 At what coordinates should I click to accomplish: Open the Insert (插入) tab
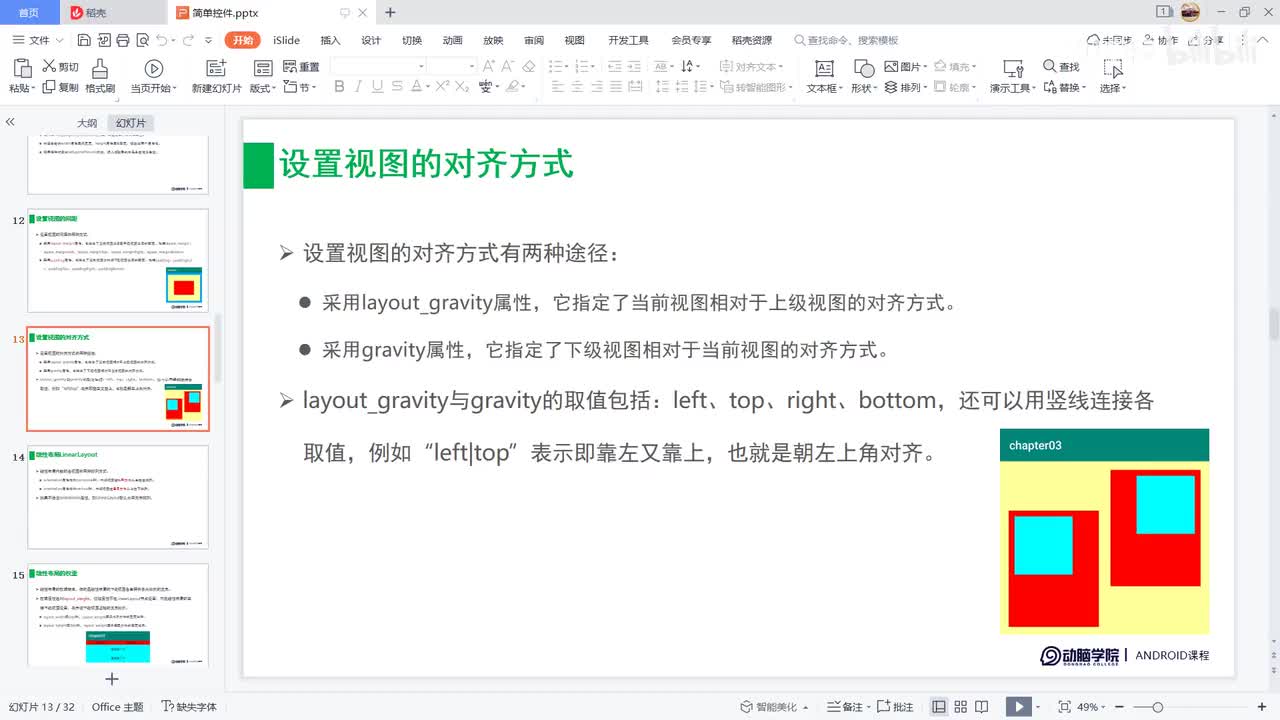pyautogui.click(x=330, y=40)
